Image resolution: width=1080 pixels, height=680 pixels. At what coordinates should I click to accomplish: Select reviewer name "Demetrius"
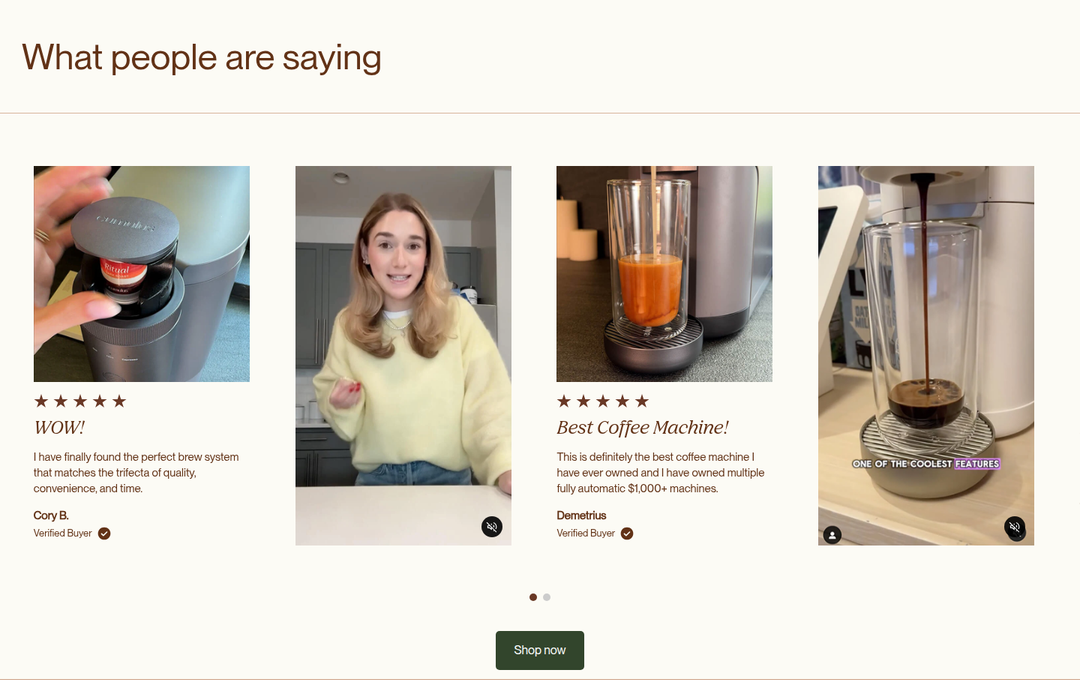pyautogui.click(x=581, y=515)
